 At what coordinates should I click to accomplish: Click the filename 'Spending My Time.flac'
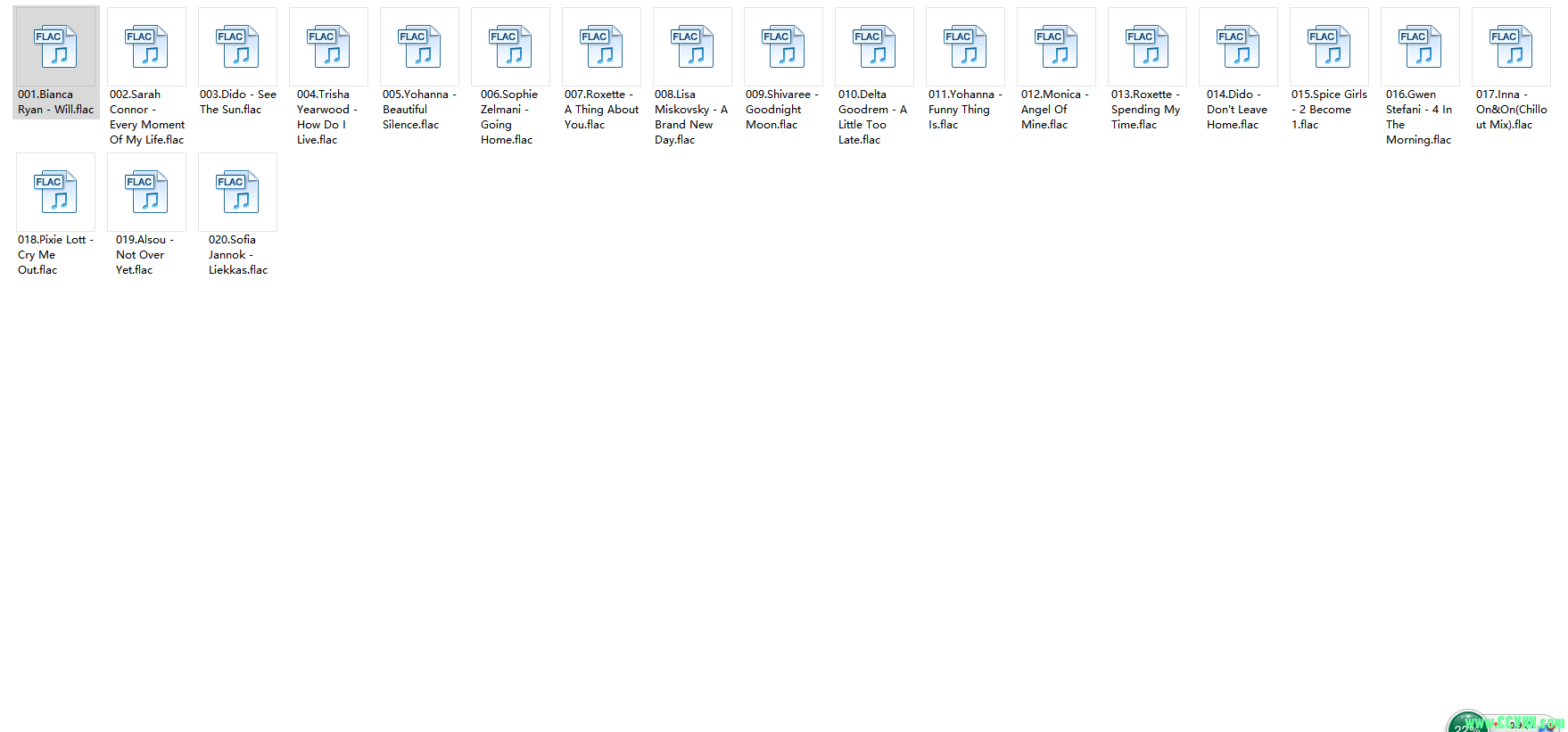pos(1145,117)
